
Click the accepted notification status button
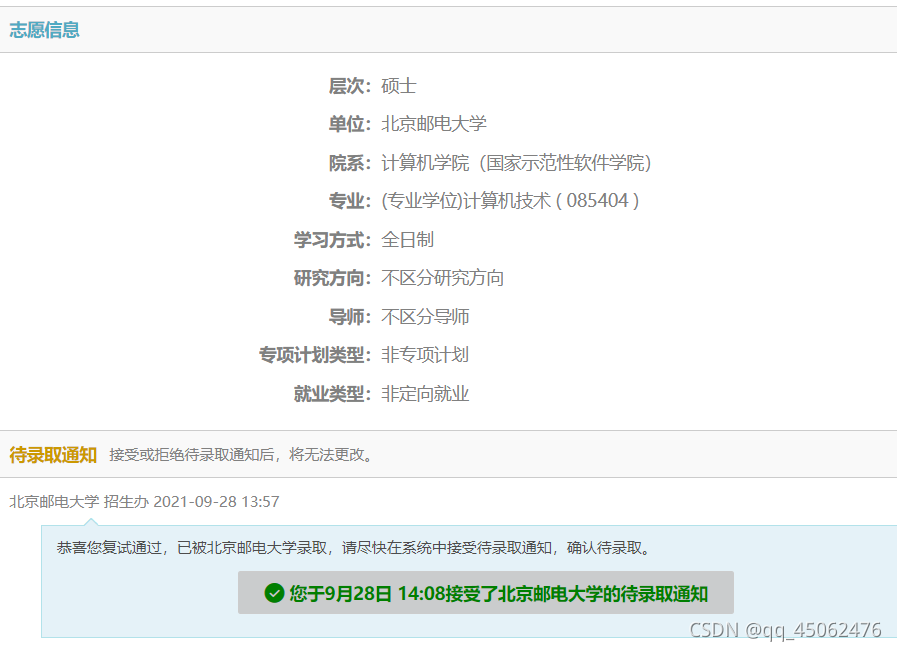pyautogui.click(x=486, y=593)
